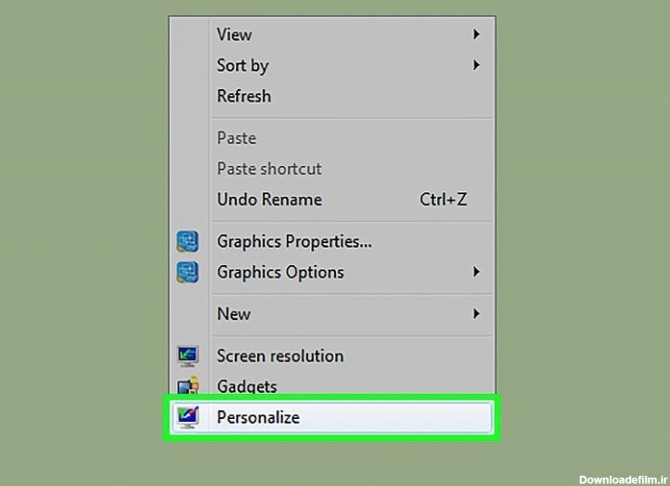The image size is (670, 486).
Task: Click the Personalize icon
Action: pos(187,417)
